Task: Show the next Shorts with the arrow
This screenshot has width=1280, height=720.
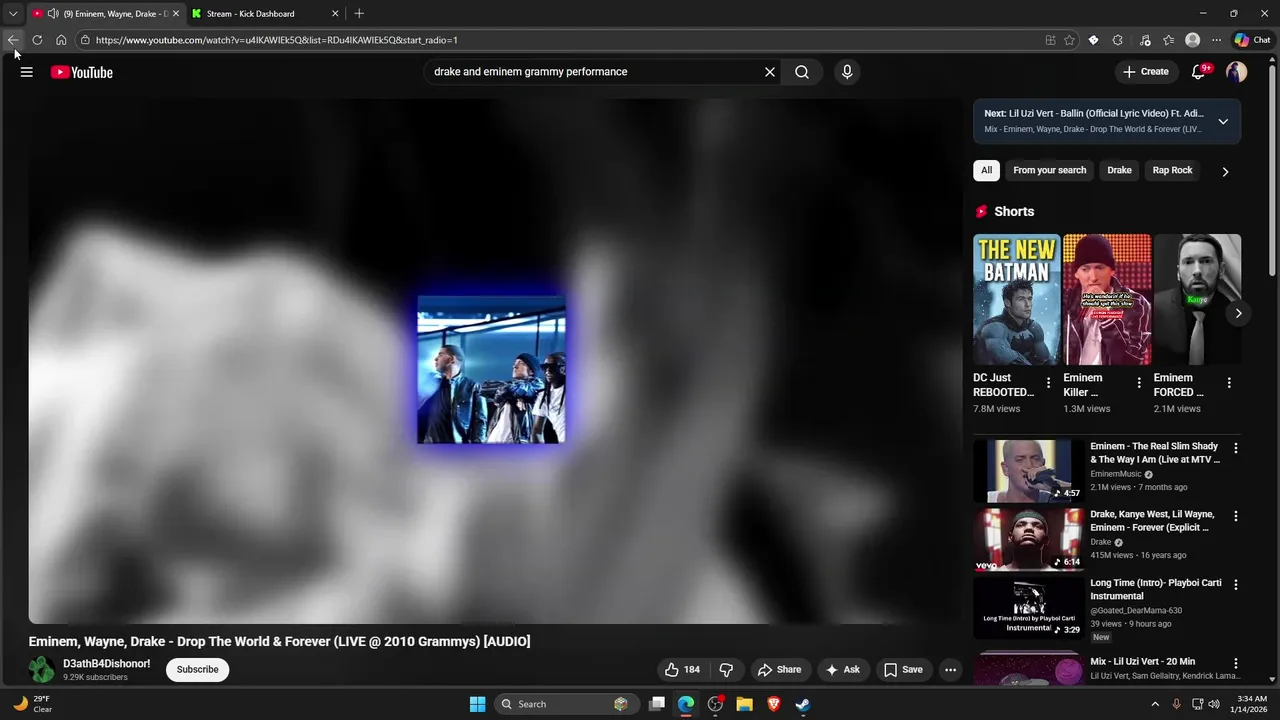Action: [1238, 313]
